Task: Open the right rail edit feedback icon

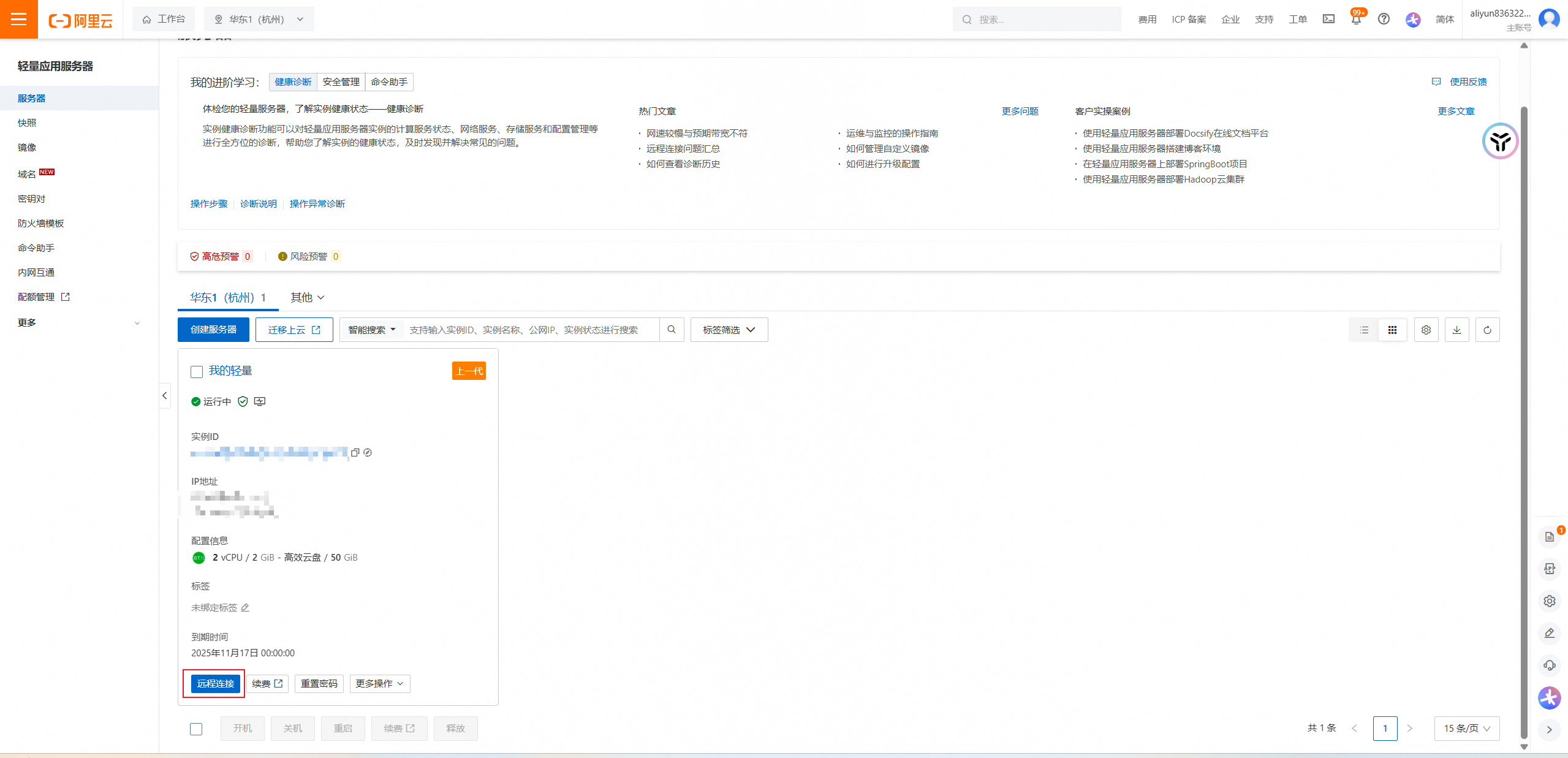Action: (x=1550, y=633)
